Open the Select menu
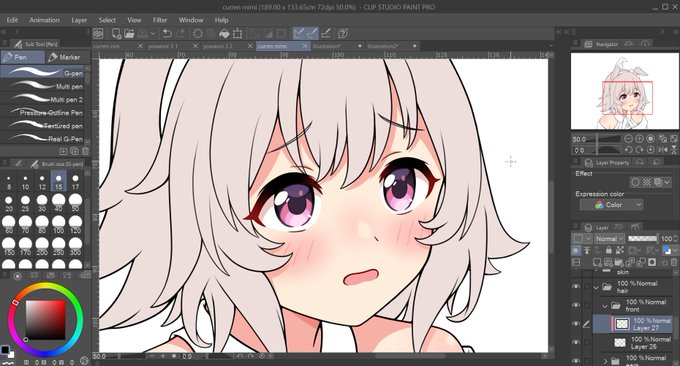This screenshot has height=366, width=680. (x=107, y=20)
